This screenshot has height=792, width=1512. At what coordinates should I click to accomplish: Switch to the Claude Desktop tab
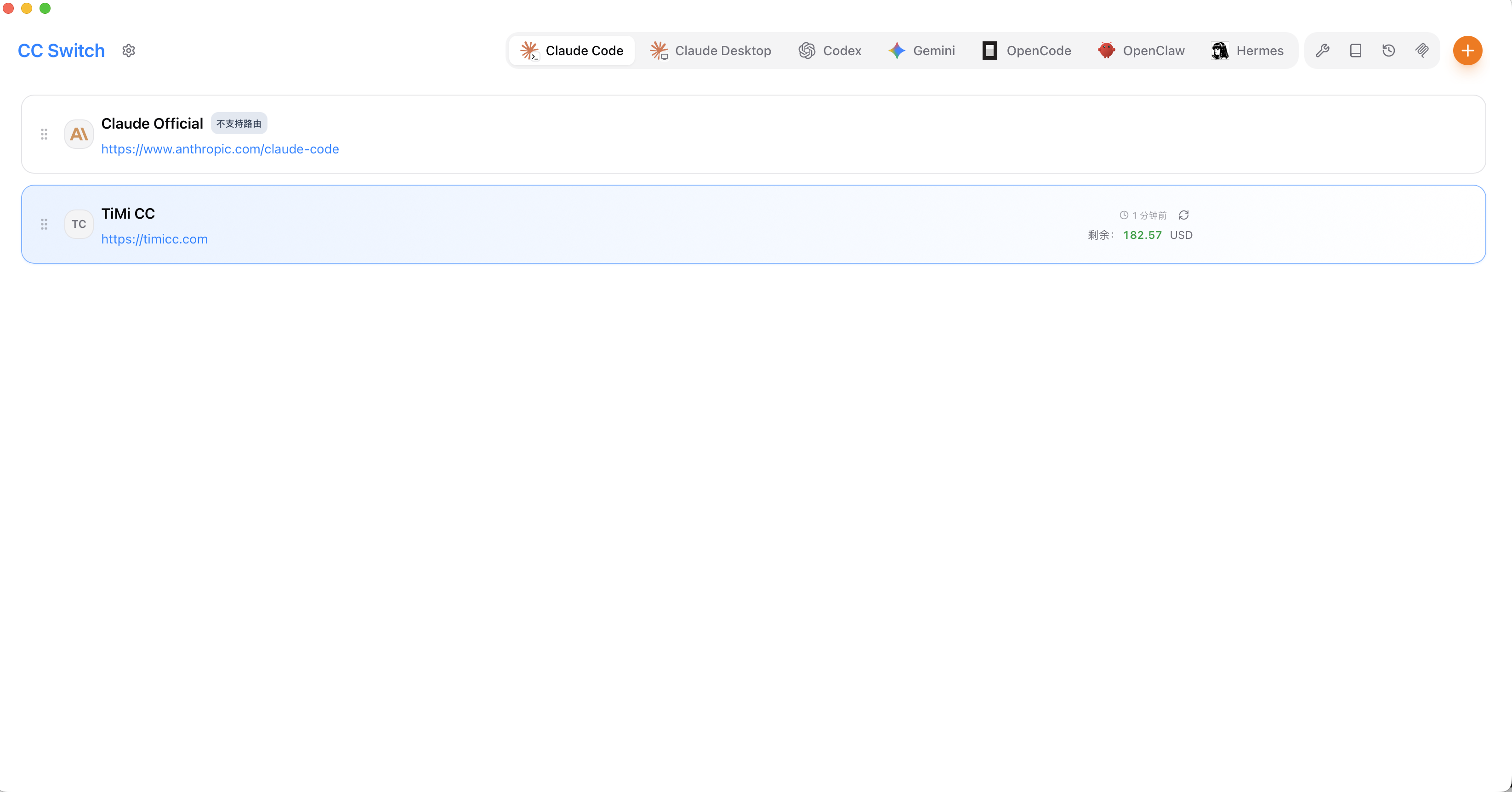[710, 51]
